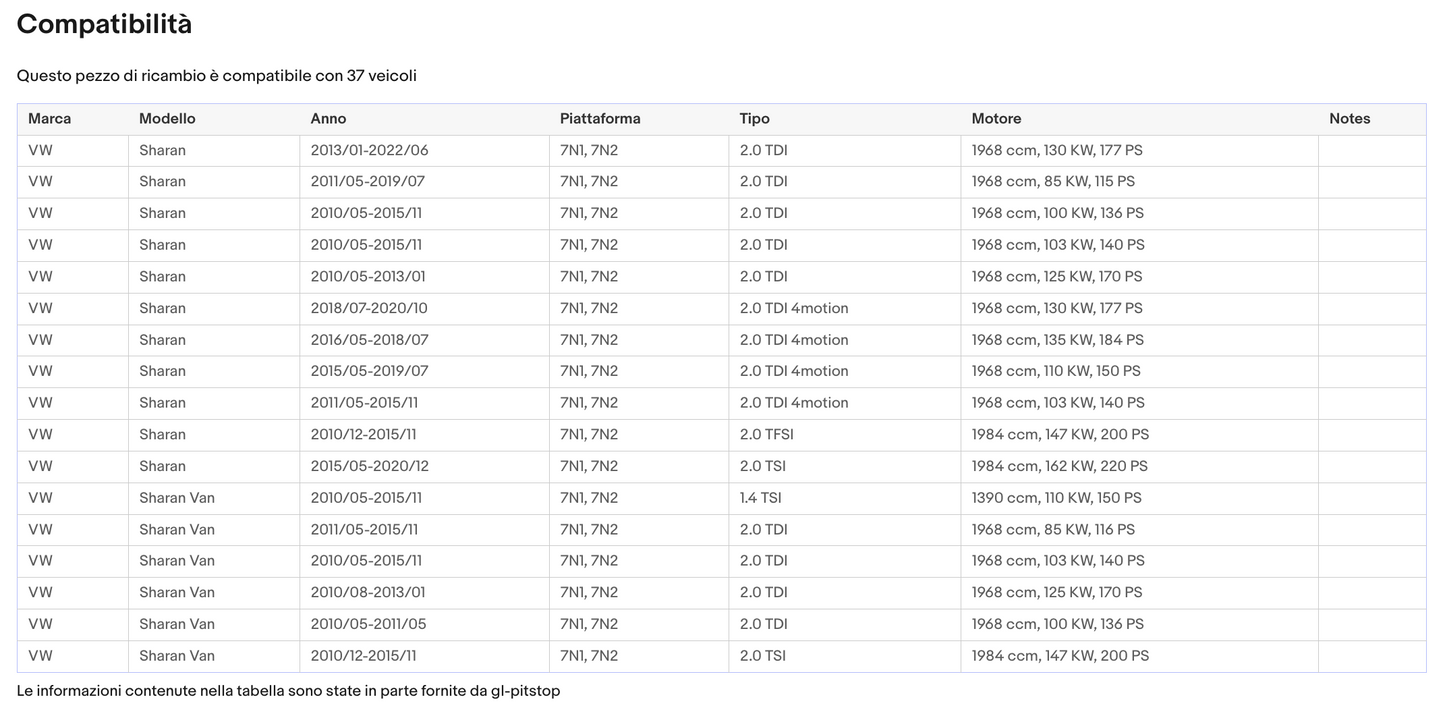Viewport: 1445px width, 714px height.
Task: Click the Compatibilità section heading
Action: (104, 24)
